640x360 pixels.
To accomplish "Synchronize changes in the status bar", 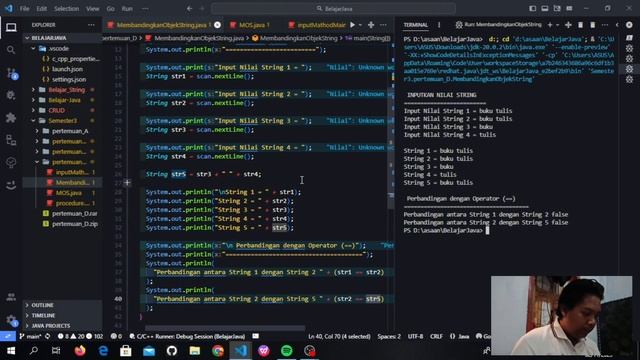I will tap(48, 336).
